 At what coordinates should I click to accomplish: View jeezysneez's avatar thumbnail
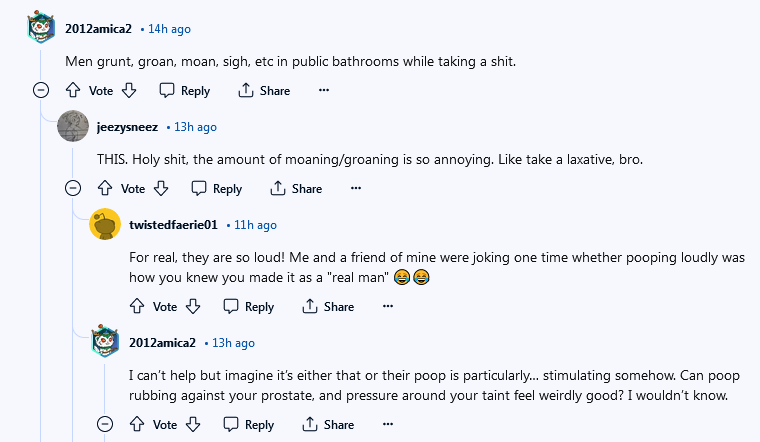pos(73,126)
